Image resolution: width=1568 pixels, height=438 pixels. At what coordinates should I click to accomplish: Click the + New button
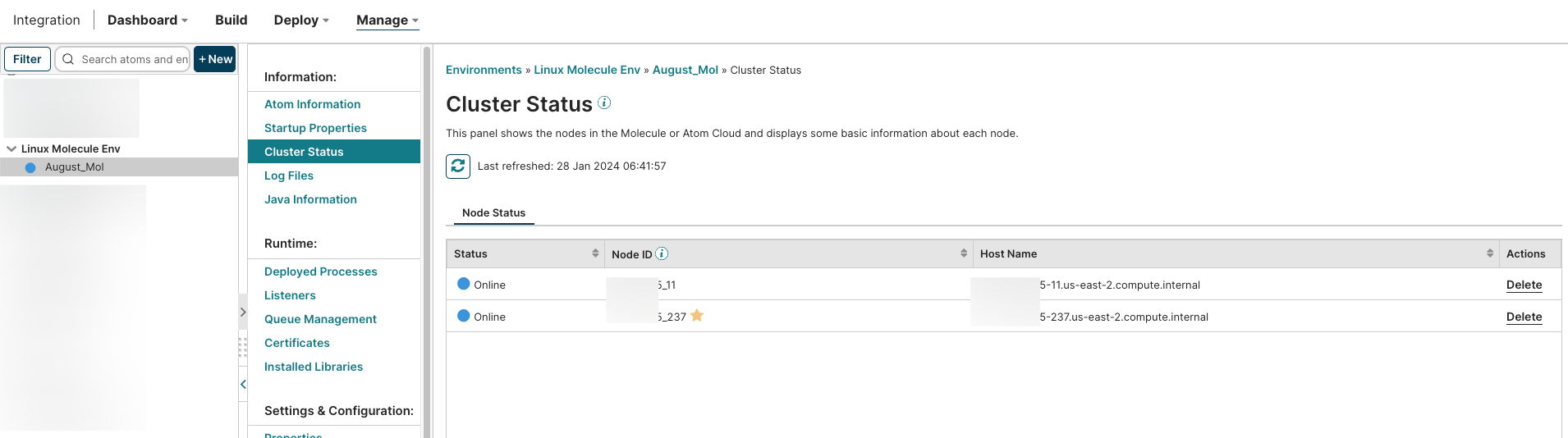coord(215,59)
